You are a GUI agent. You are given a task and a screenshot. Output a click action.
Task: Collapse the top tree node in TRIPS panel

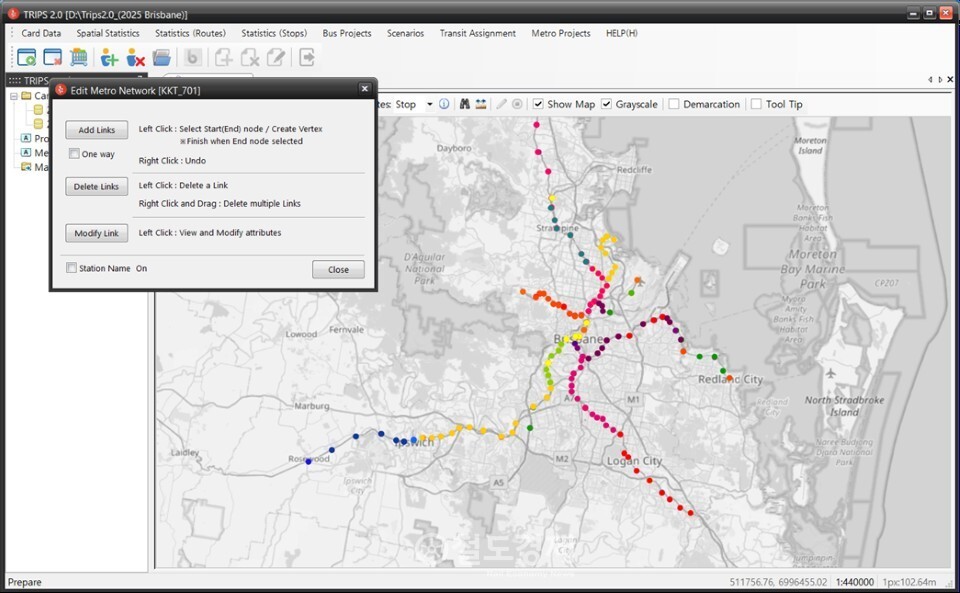coord(13,96)
